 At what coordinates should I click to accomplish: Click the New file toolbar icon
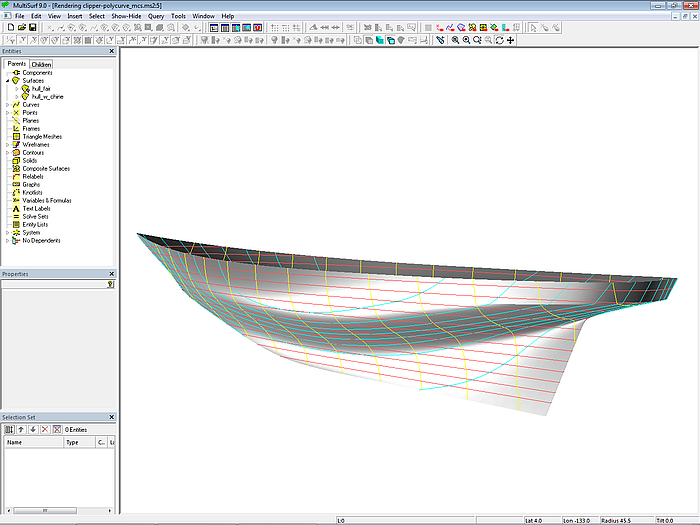click(9, 27)
